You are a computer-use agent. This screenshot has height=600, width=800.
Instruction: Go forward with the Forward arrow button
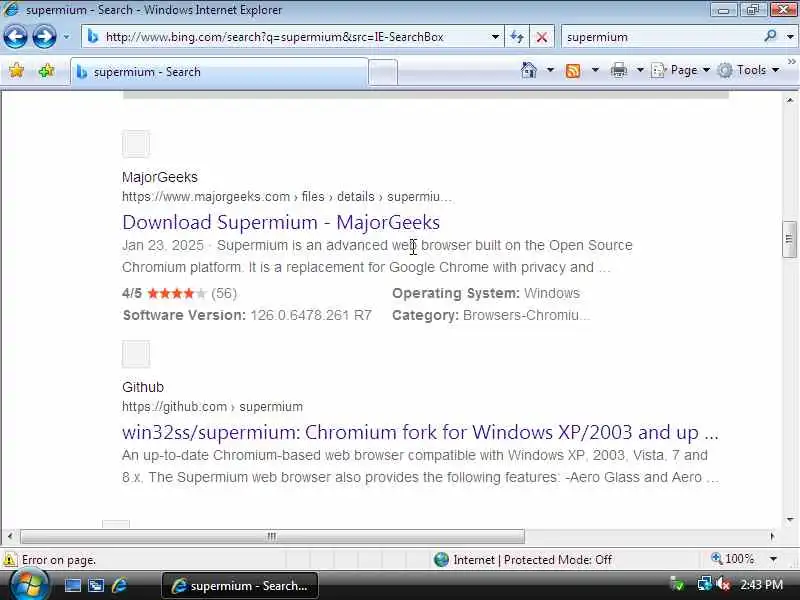(45, 37)
